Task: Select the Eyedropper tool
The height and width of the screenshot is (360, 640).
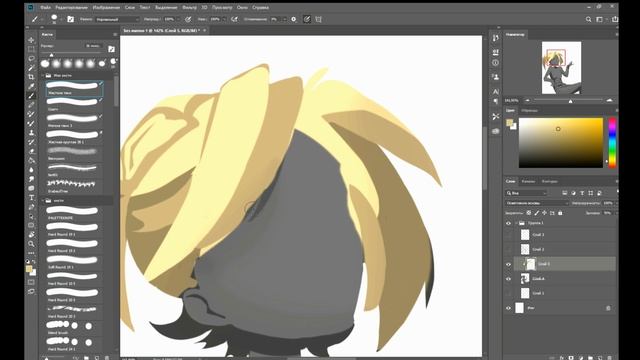Action: pyautogui.click(x=31, y=87)
